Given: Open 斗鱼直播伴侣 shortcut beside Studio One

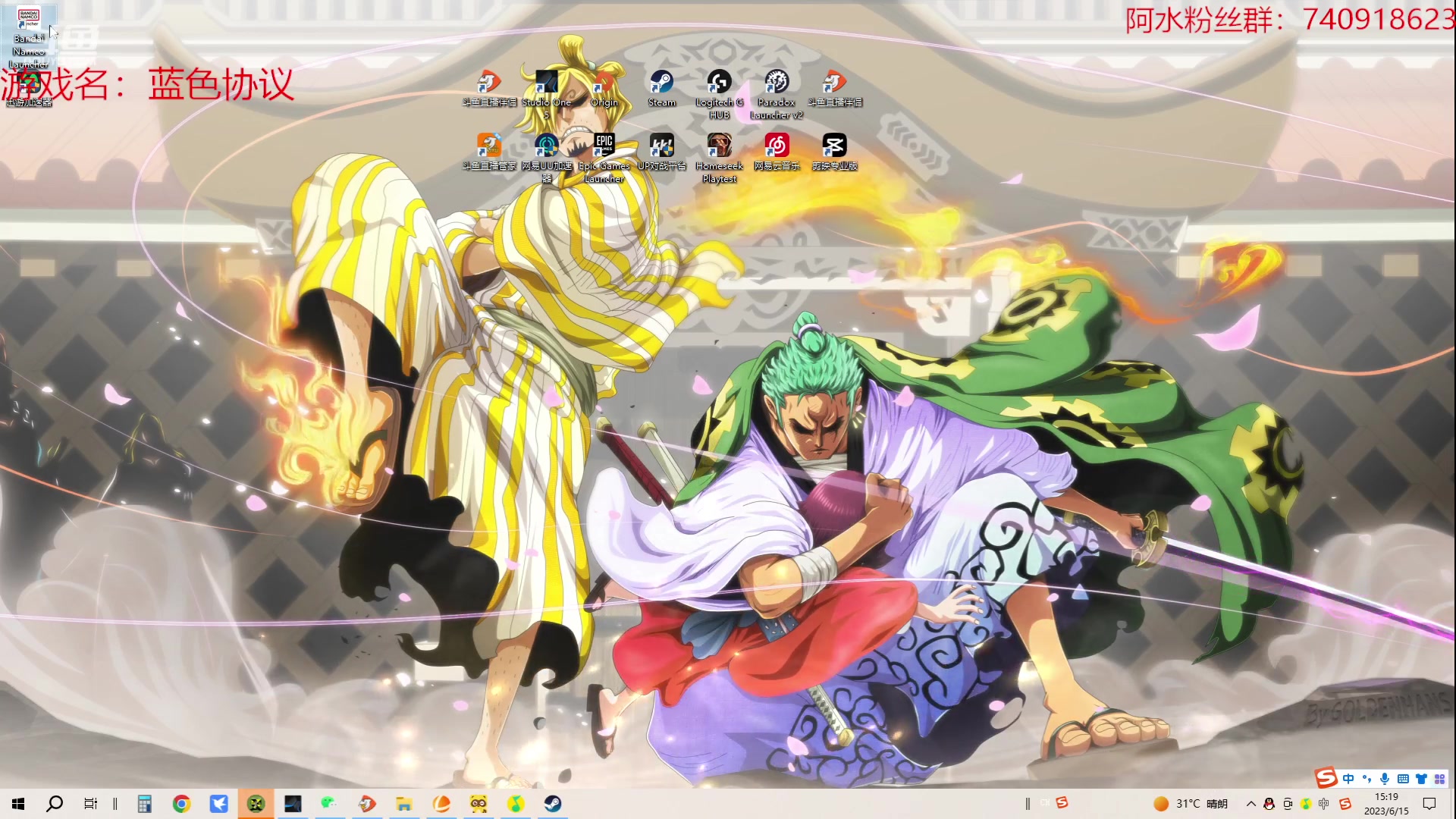Looking at the screenshot, I should (x=489, y=88).
